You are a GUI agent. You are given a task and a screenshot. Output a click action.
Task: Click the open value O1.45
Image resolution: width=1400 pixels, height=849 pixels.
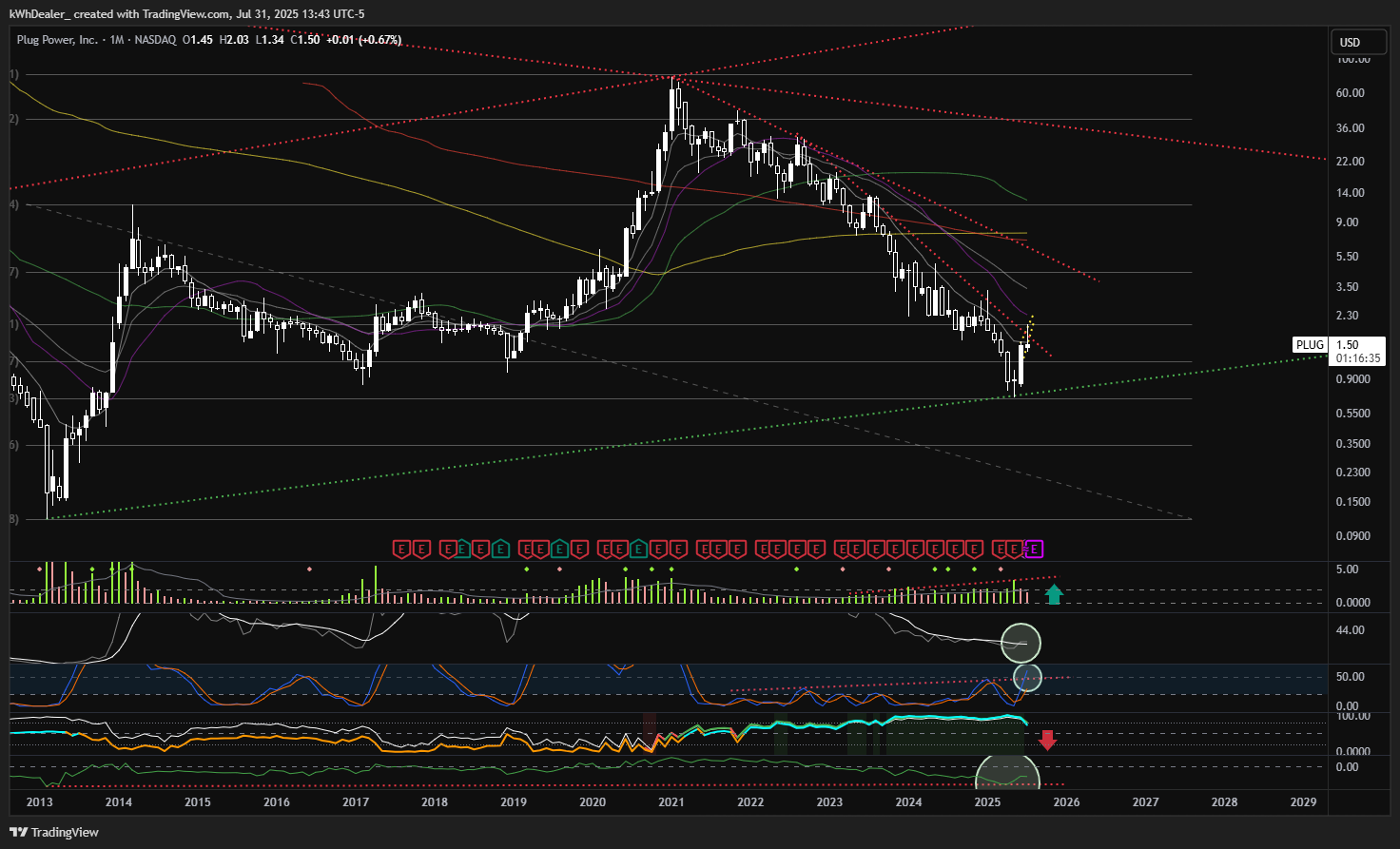click(x=198, y=40)
